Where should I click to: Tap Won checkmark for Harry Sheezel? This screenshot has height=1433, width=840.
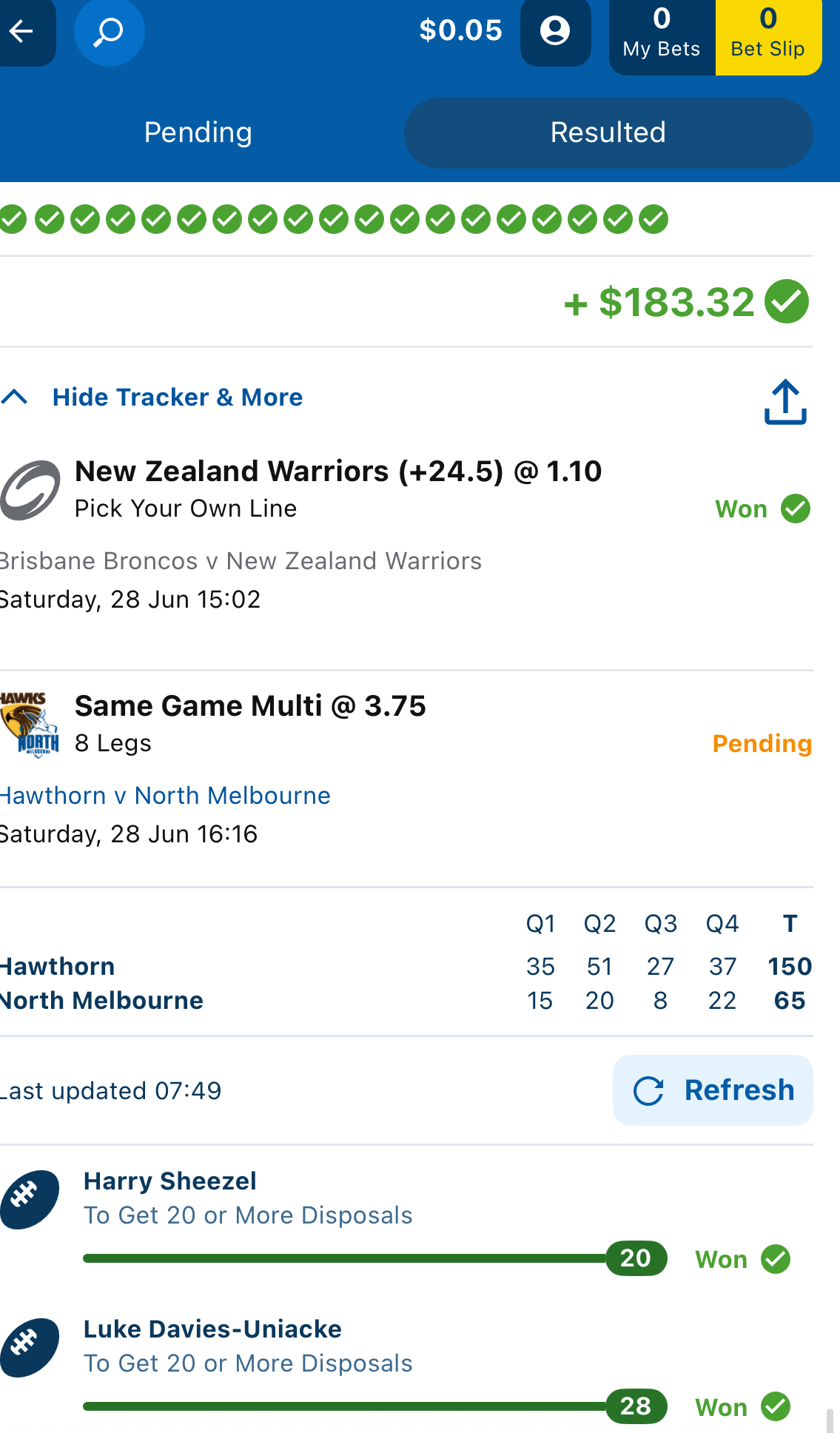776,1259
